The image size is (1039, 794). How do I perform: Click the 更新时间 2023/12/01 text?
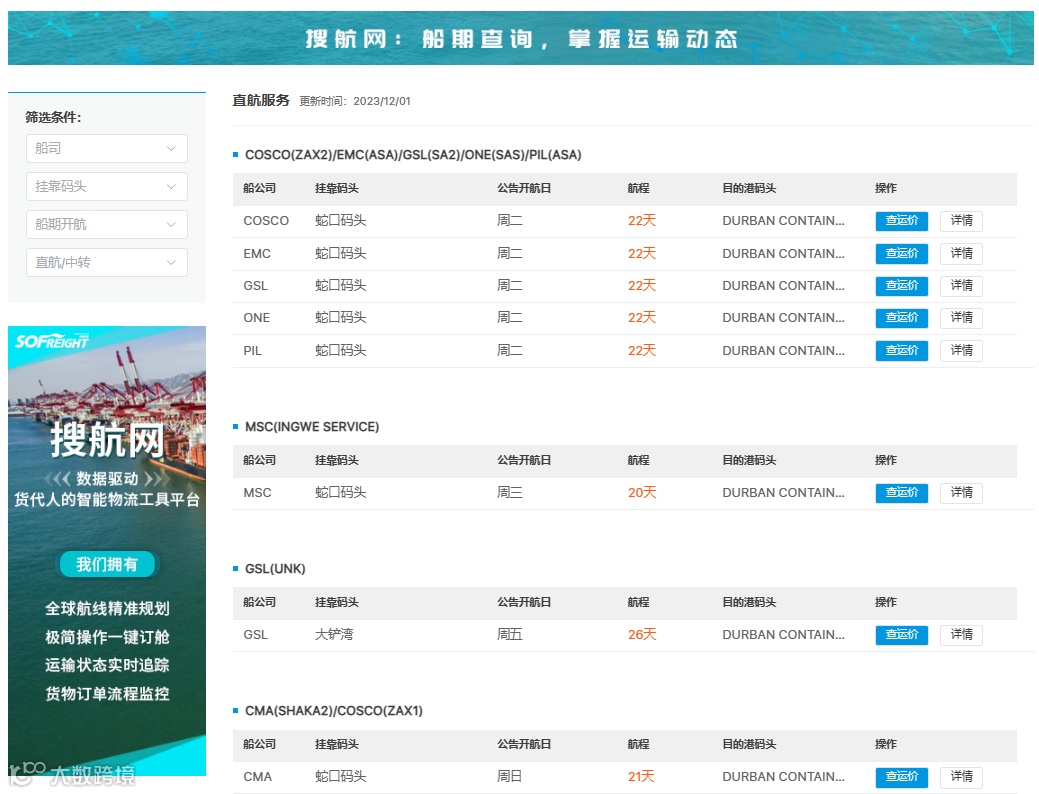tap(355, 101)
